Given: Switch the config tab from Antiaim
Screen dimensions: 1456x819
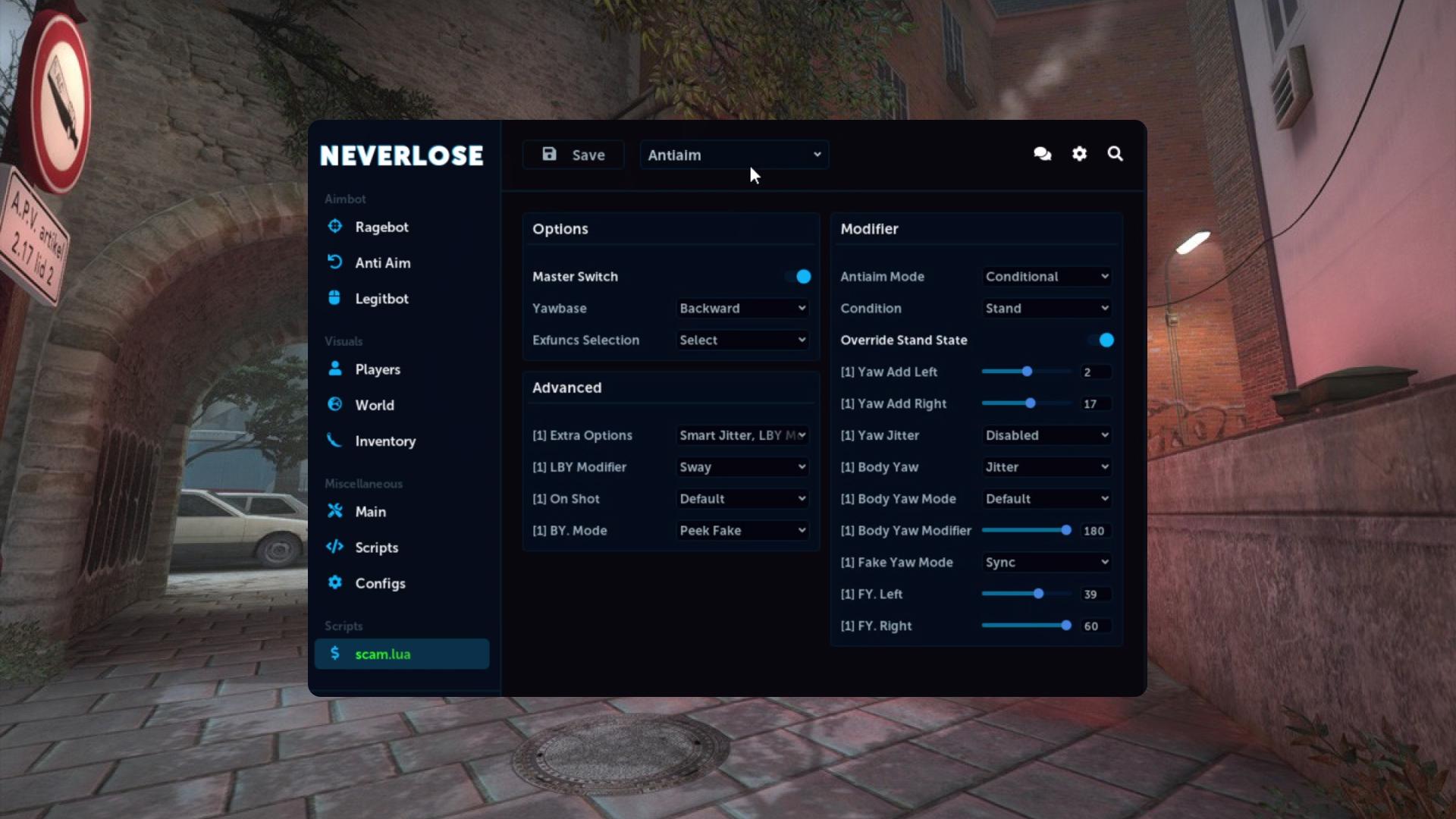Looking at the screenshot, I should (x=733, y=155).
